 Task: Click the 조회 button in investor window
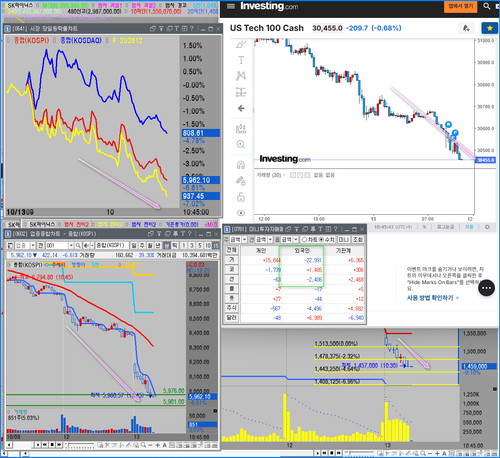click(x=358, y=240)
